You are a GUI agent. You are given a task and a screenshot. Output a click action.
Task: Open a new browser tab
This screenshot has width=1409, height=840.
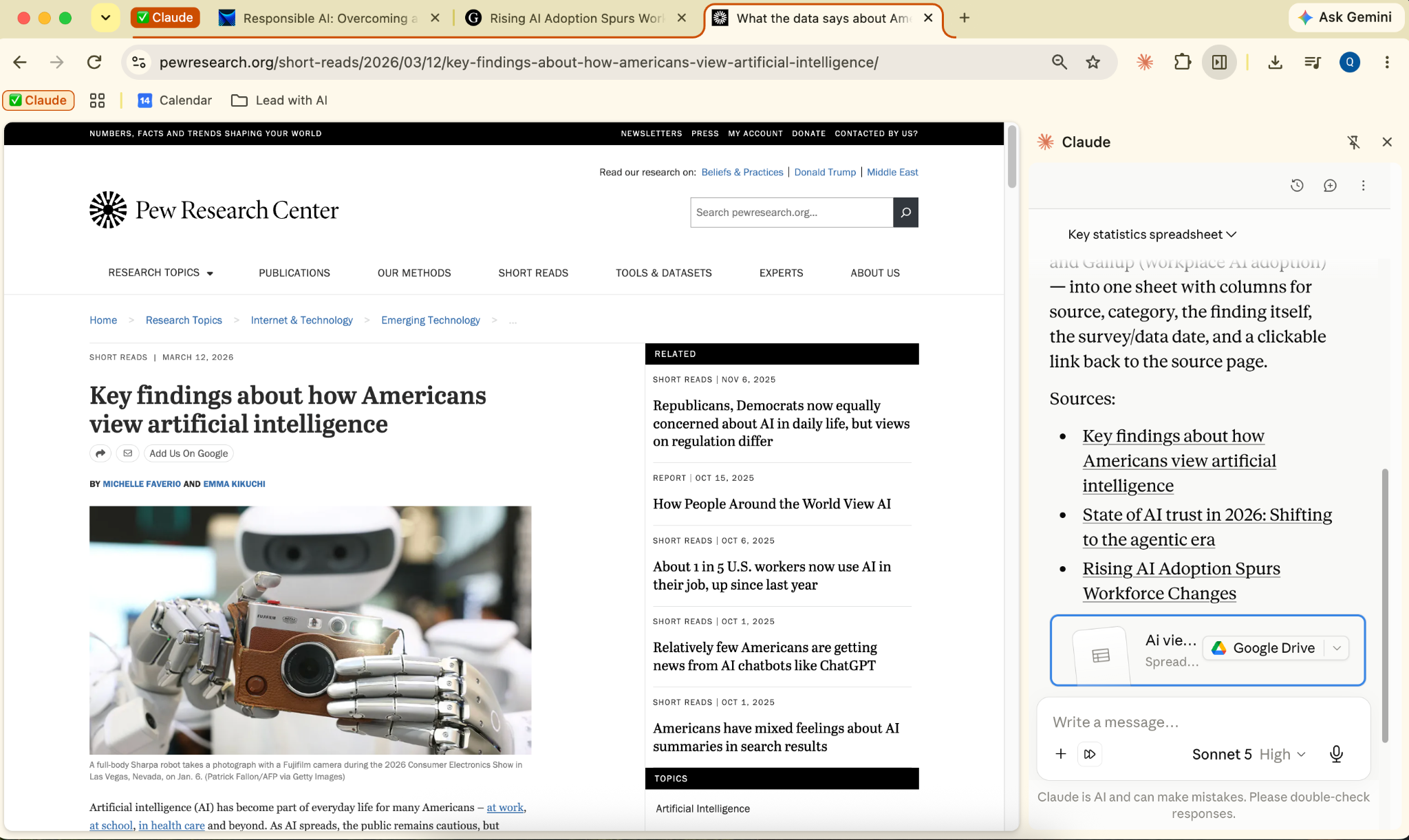tap(965, 18)
